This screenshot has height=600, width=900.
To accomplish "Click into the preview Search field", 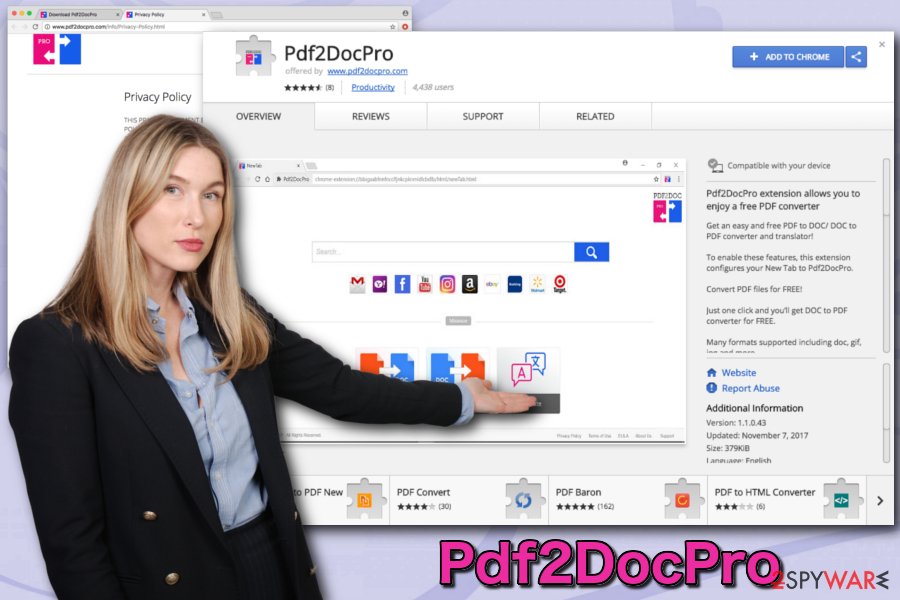I will coord(443,252).
